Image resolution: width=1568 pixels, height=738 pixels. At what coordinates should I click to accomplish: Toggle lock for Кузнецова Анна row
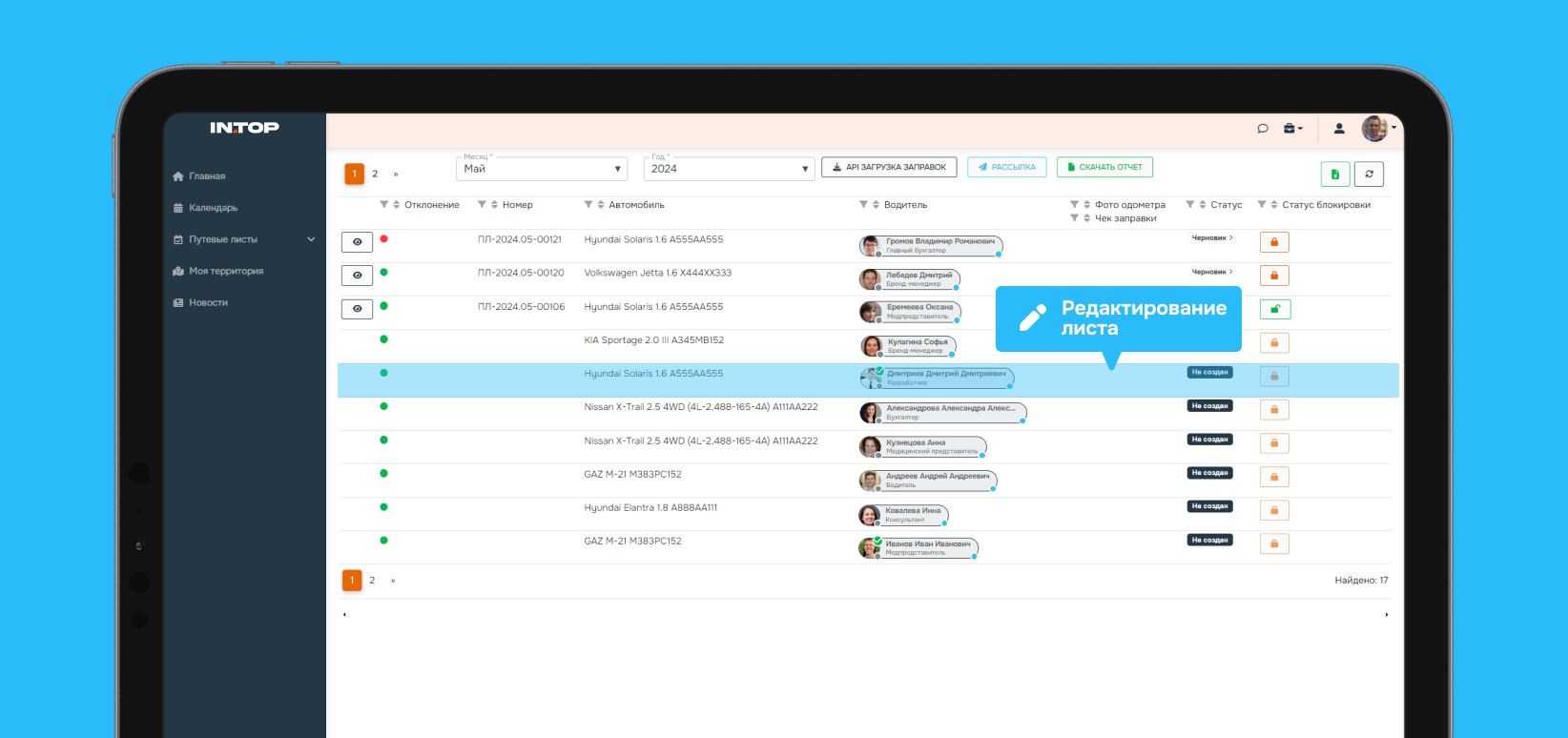(1274, 443)
